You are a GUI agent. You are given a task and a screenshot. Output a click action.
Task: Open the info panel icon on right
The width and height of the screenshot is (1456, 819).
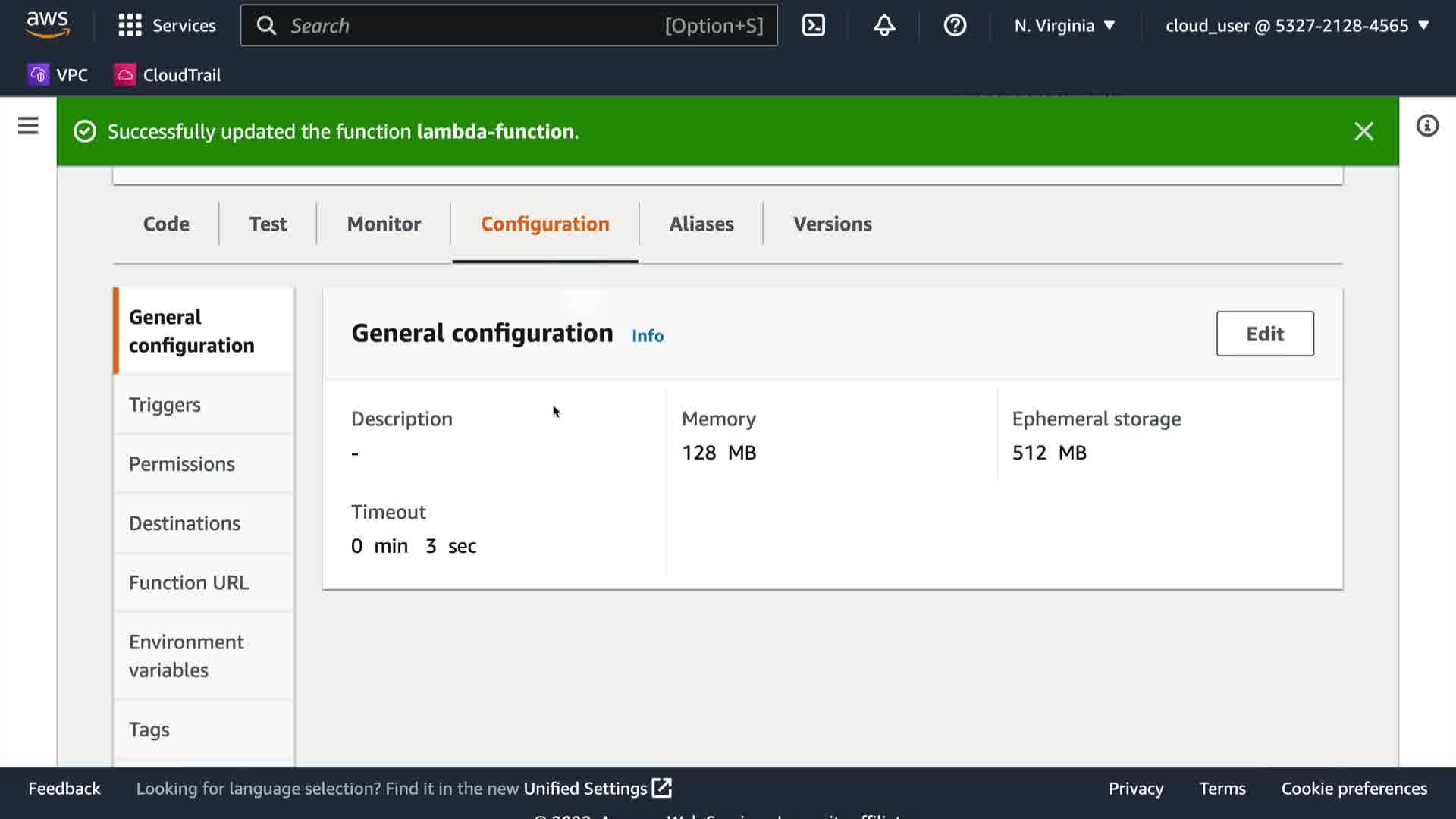pos(1427,126)
